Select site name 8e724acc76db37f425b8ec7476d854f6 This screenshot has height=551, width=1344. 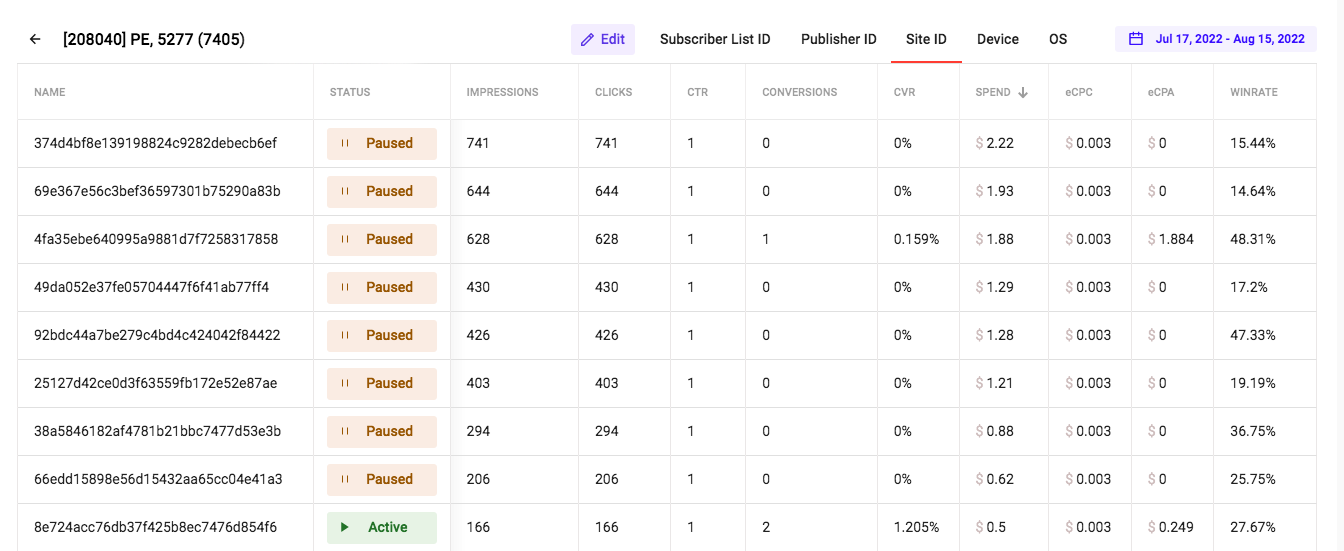point(156,527)
